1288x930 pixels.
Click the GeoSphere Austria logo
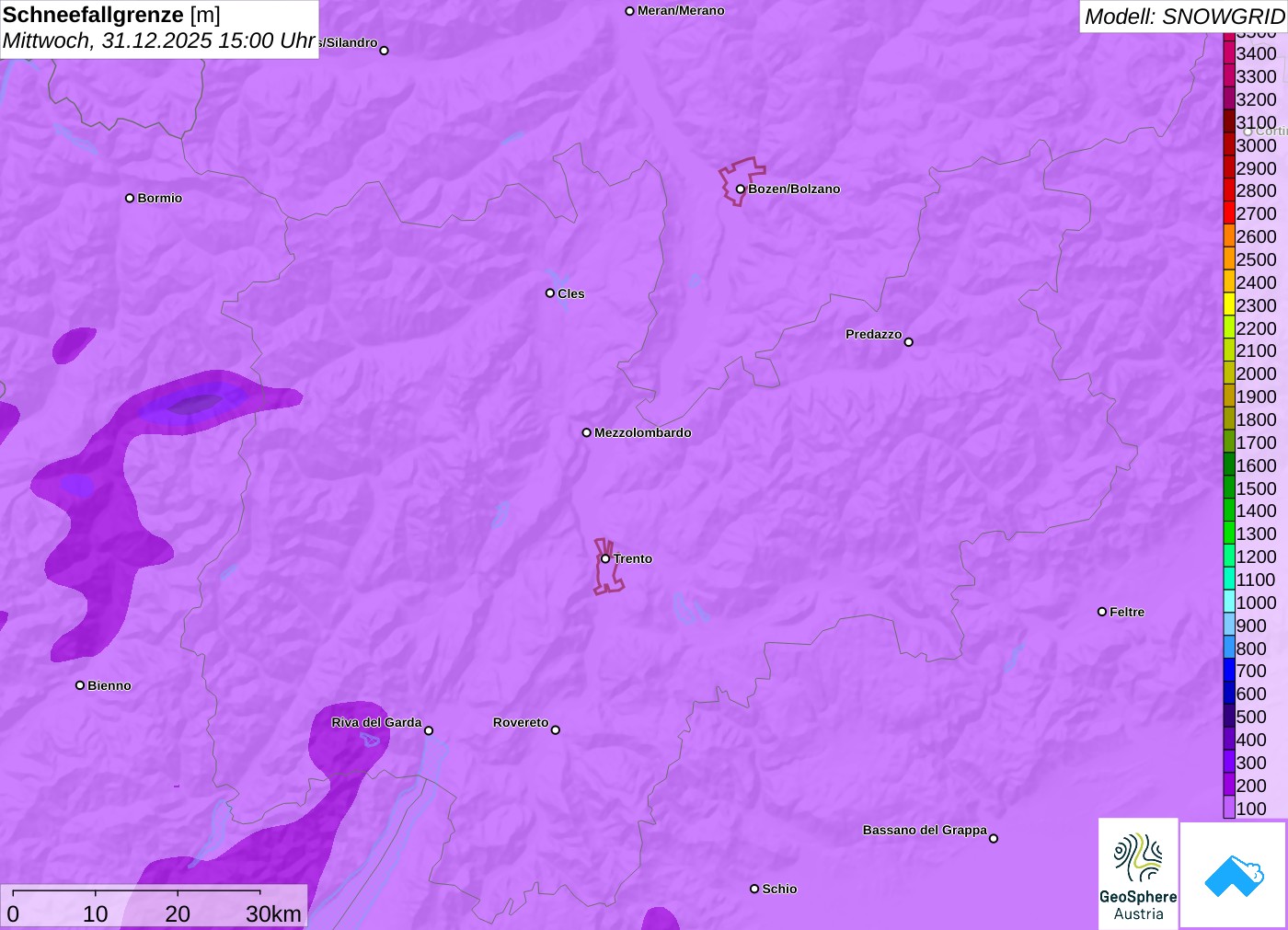point(1138,874)
